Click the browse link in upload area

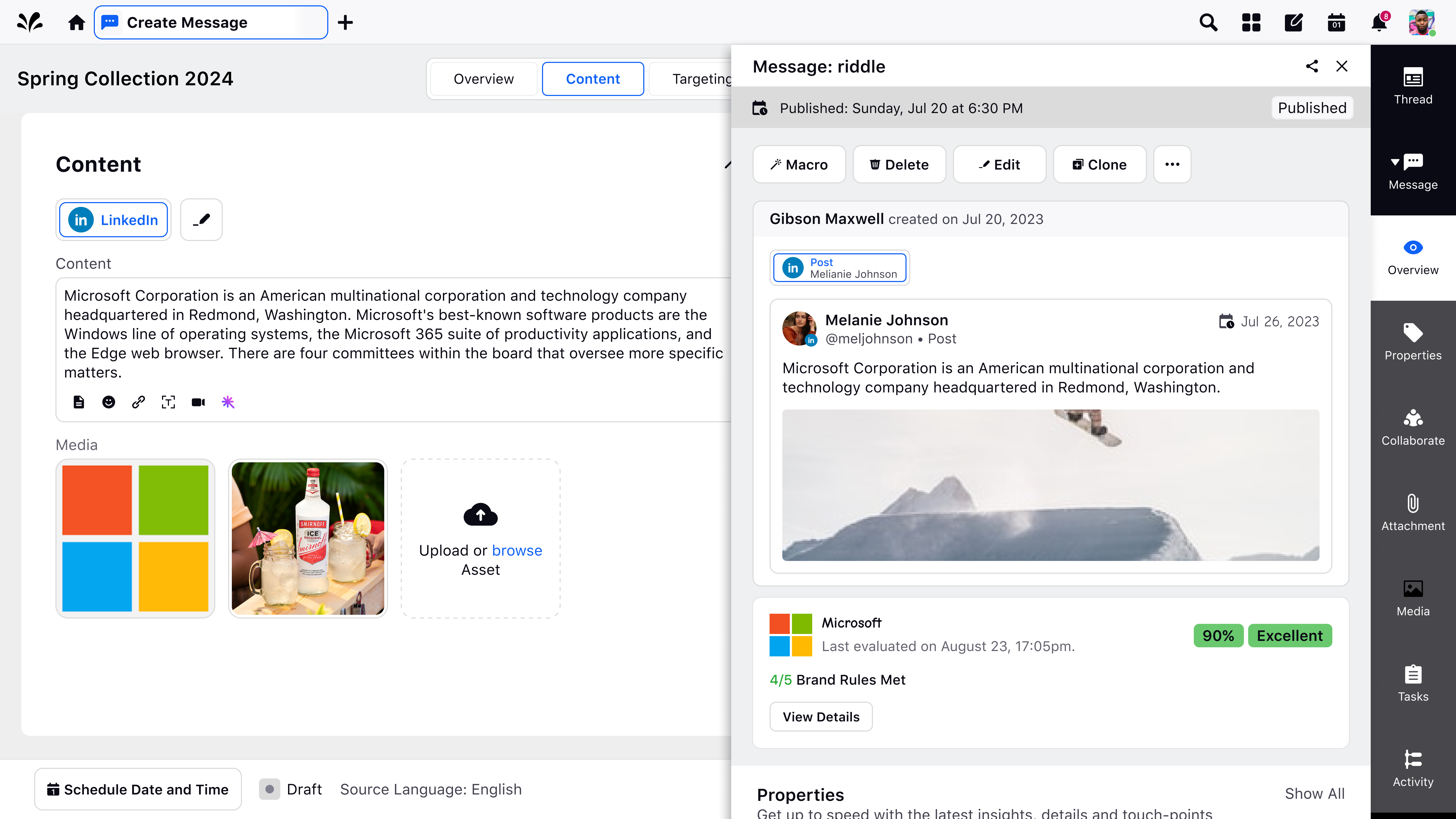coord(517,550)
